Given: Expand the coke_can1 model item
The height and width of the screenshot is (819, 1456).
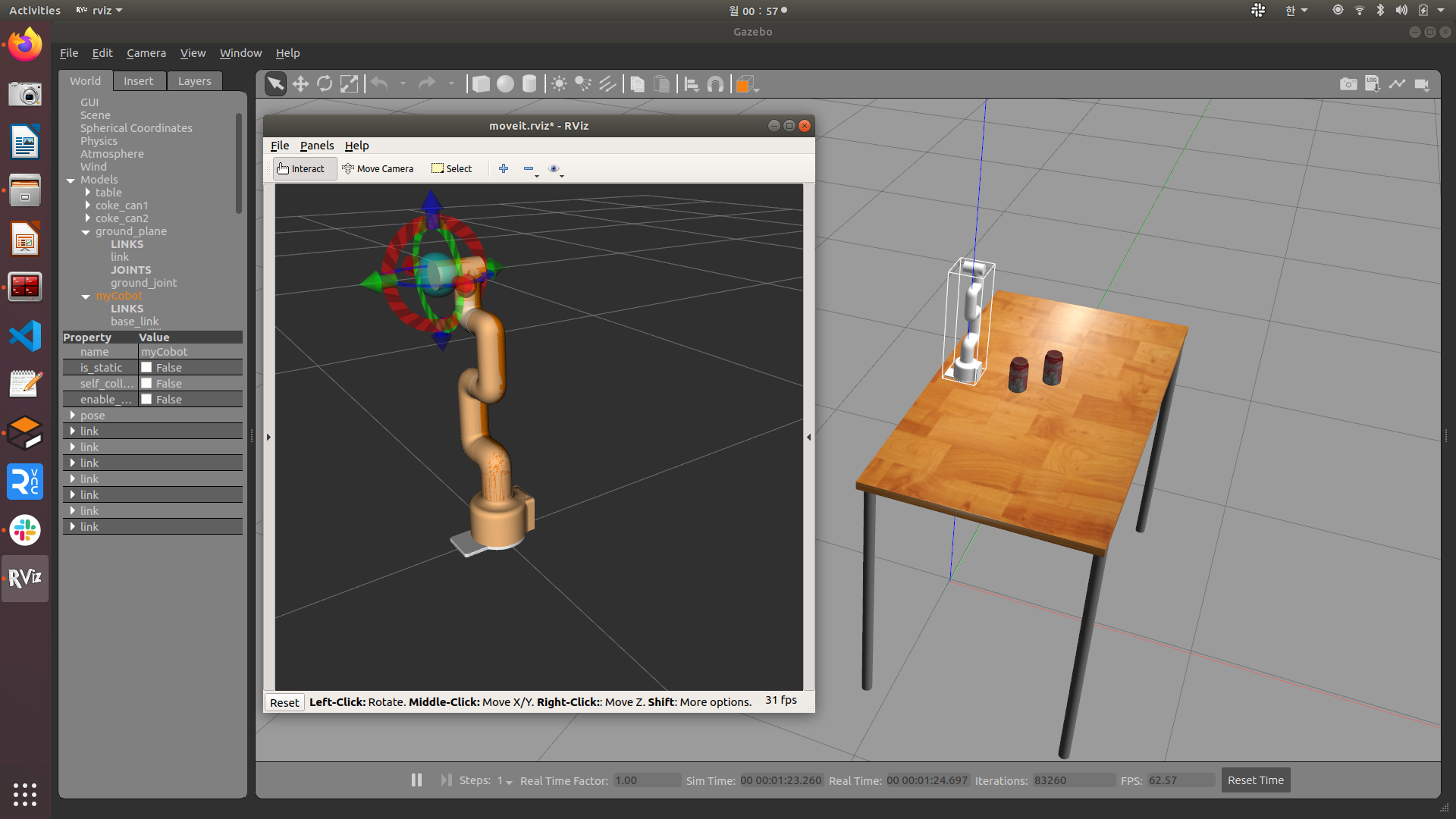Looking at the screenshot, I should [88, 206].
